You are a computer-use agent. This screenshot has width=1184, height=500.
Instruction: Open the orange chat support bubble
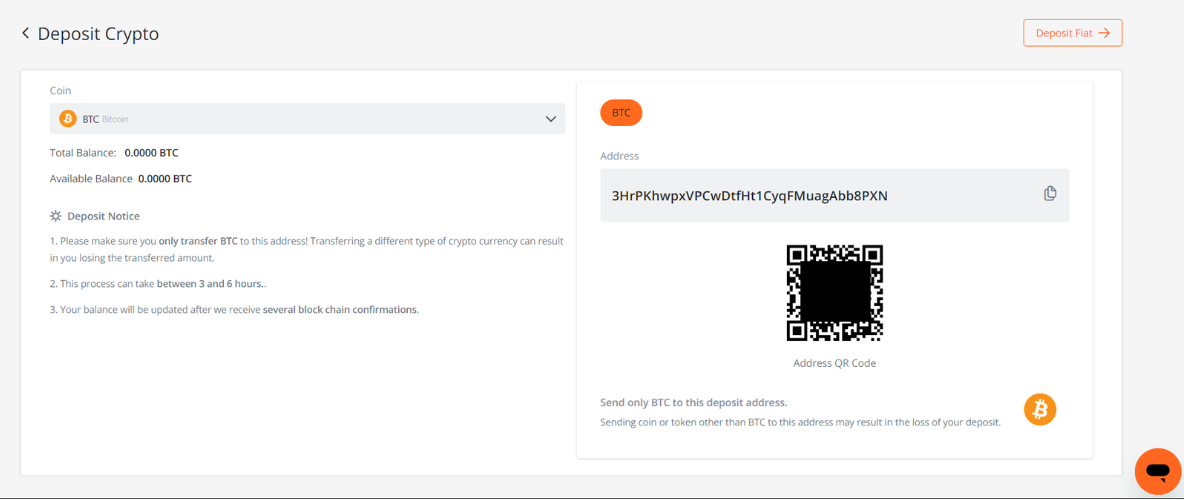point(1158,471)
